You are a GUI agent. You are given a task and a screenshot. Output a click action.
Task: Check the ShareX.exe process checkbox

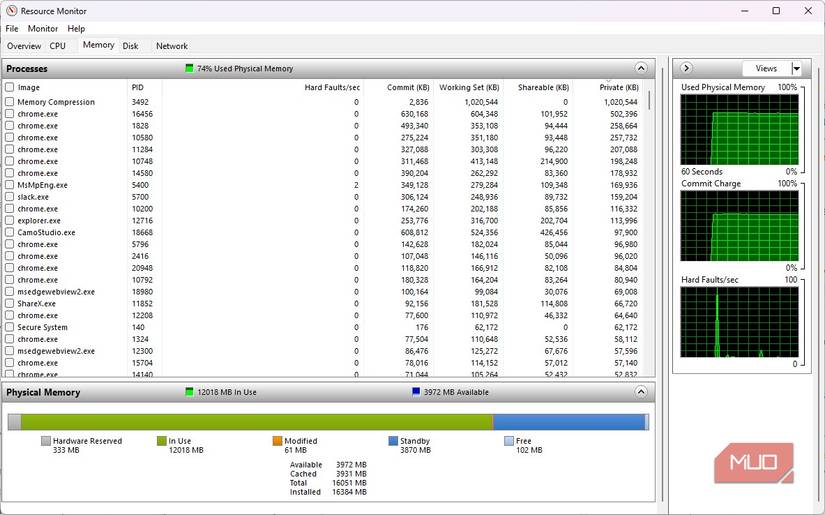point(9,304)
